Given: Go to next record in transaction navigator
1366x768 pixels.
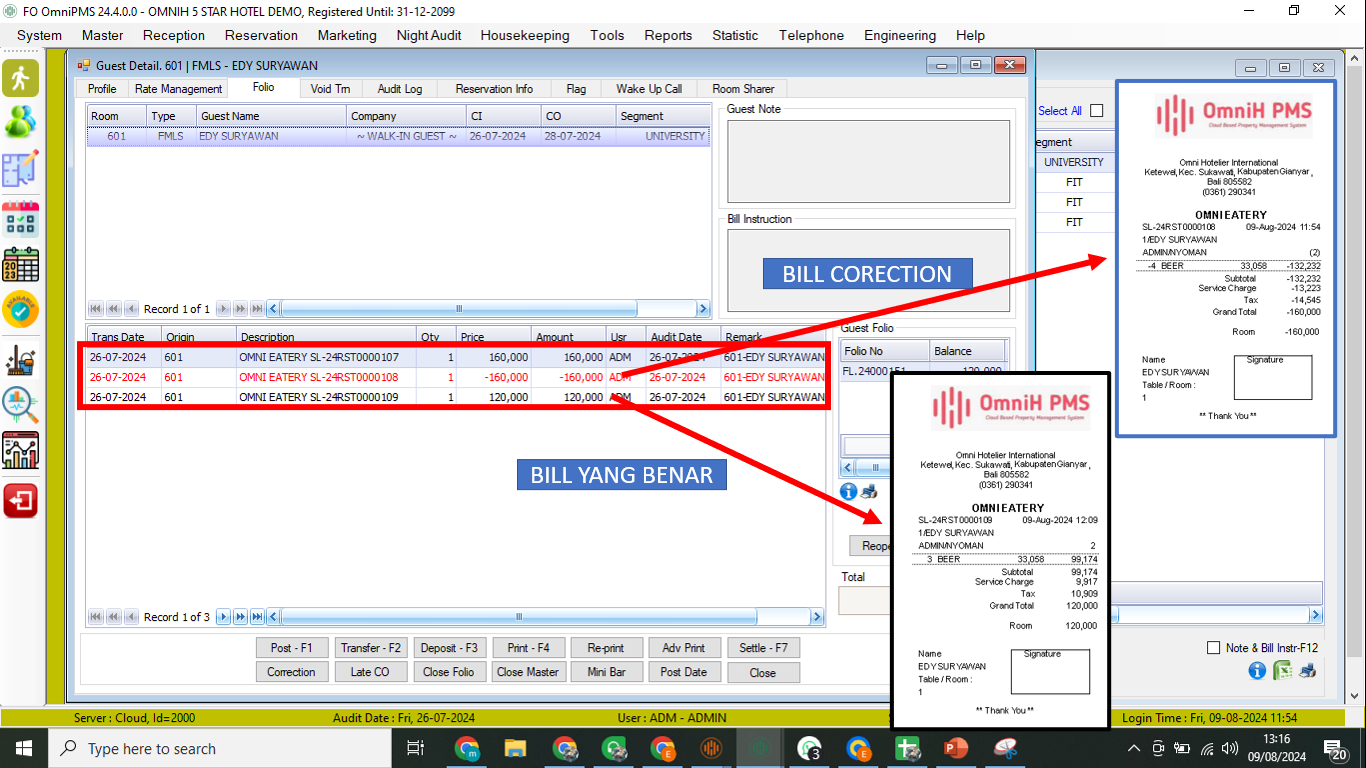Looking at the screenshot, I should click(x=224, y=617).
